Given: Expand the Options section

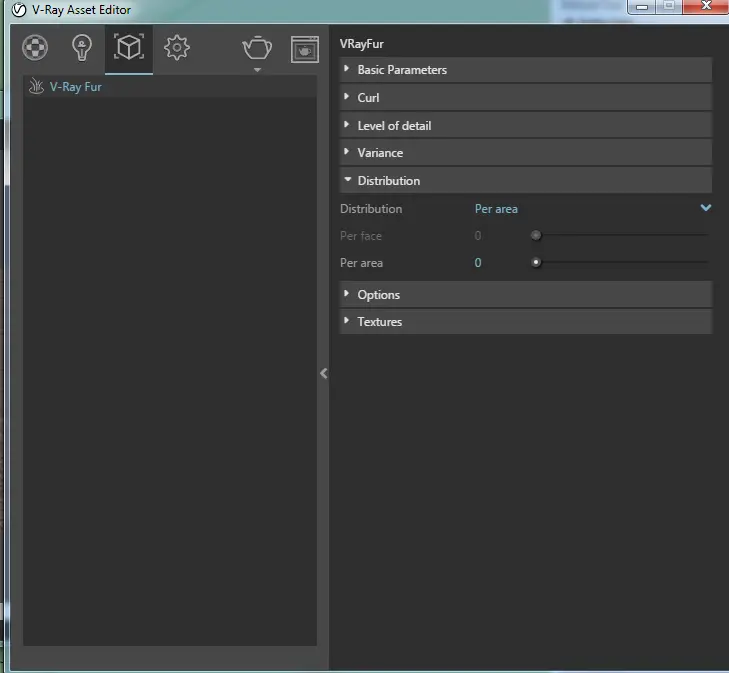Looking at the screenshot, I should [525, 295].
